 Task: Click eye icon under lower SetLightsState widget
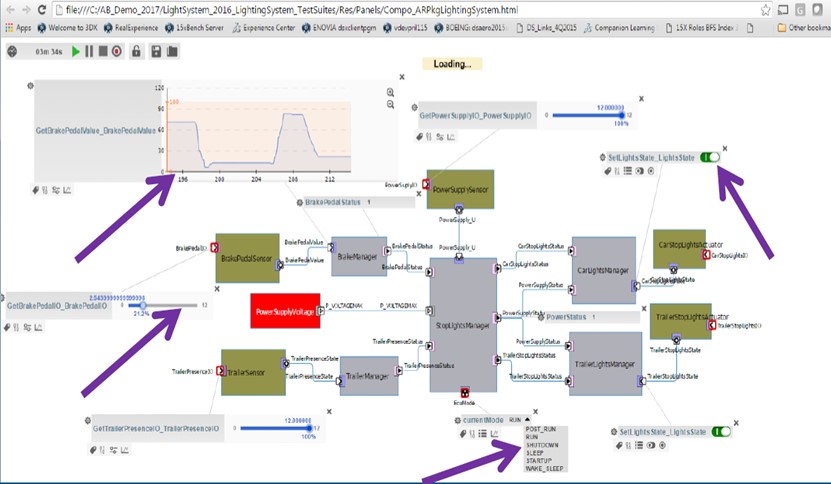[x=651, y=445]
